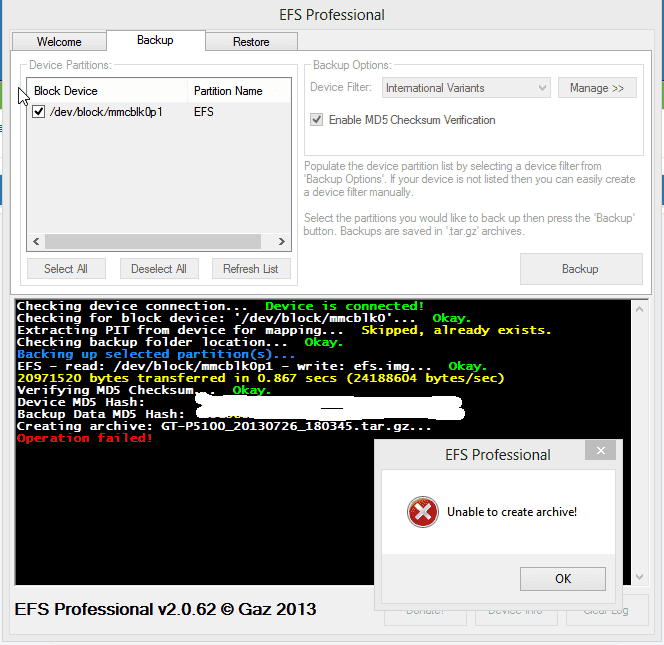
Task: Click the 'Unable to create archive!' message text
Action: 512,512
